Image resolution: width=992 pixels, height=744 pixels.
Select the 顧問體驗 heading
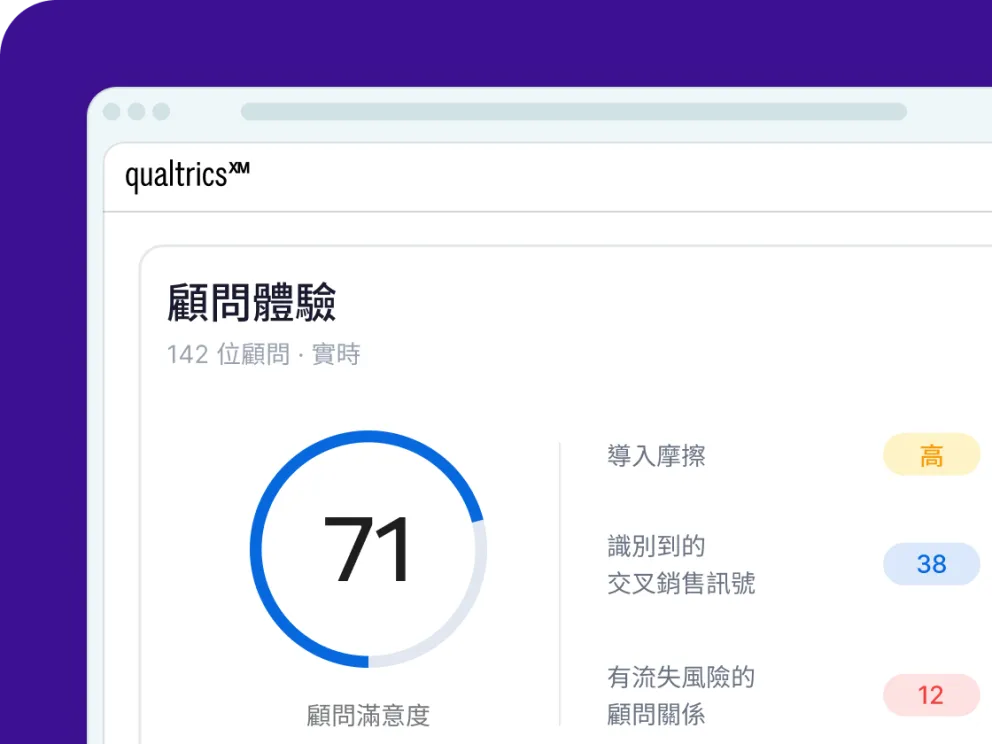click(x=251, y=302)
